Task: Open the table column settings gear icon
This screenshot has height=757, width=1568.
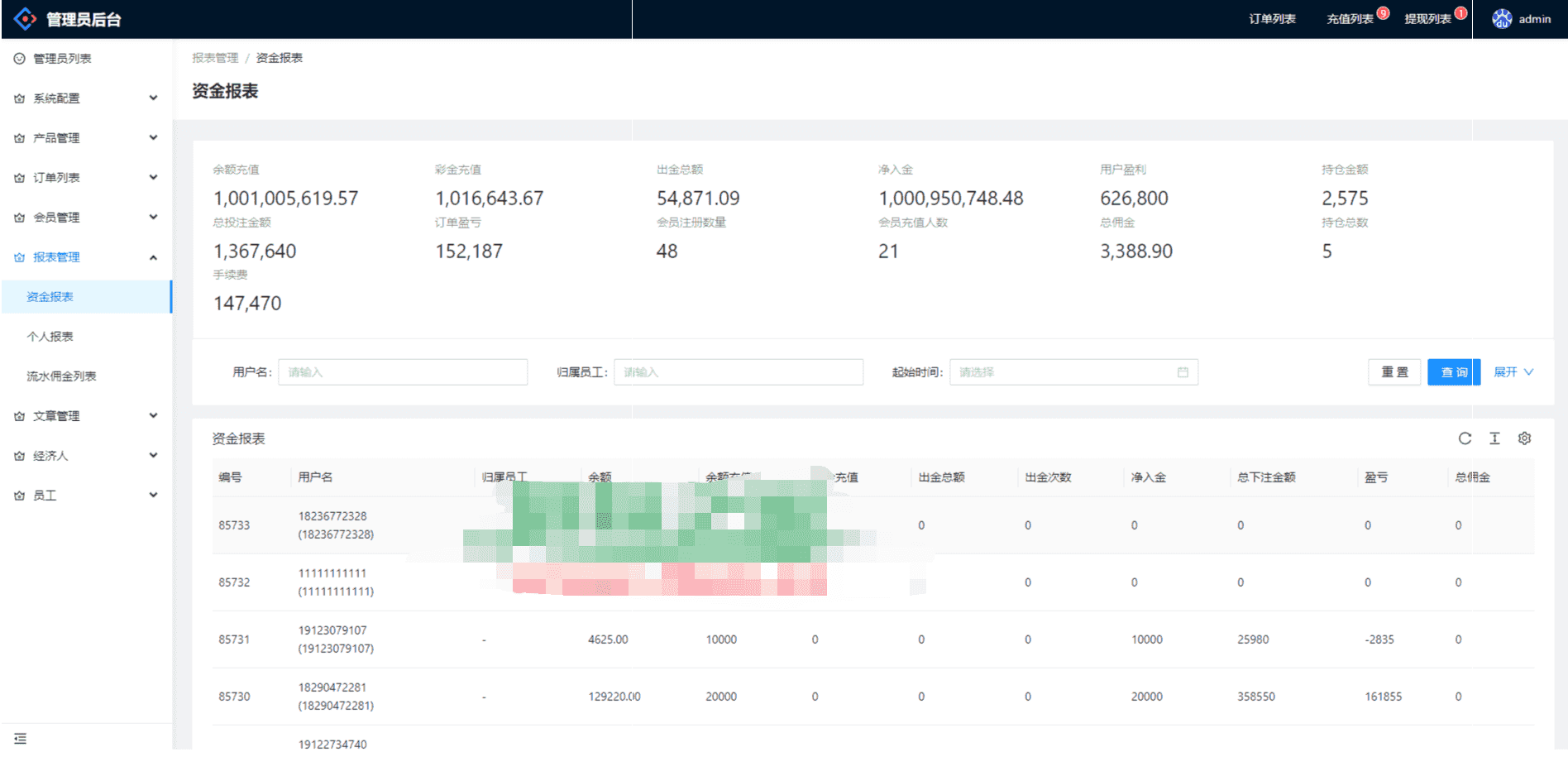Action: coord(1524,438)
